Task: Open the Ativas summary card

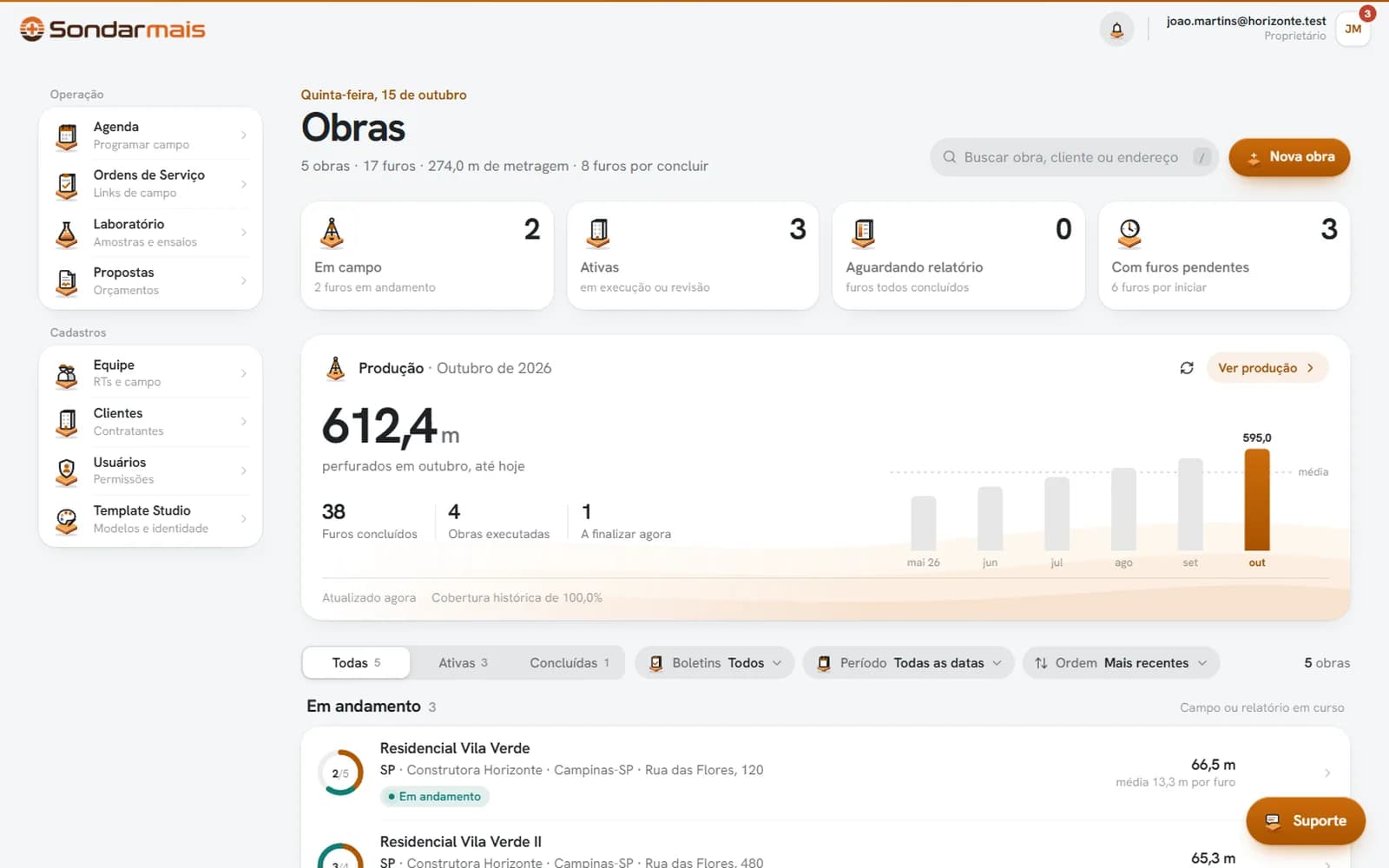Action: pos(693,256)
